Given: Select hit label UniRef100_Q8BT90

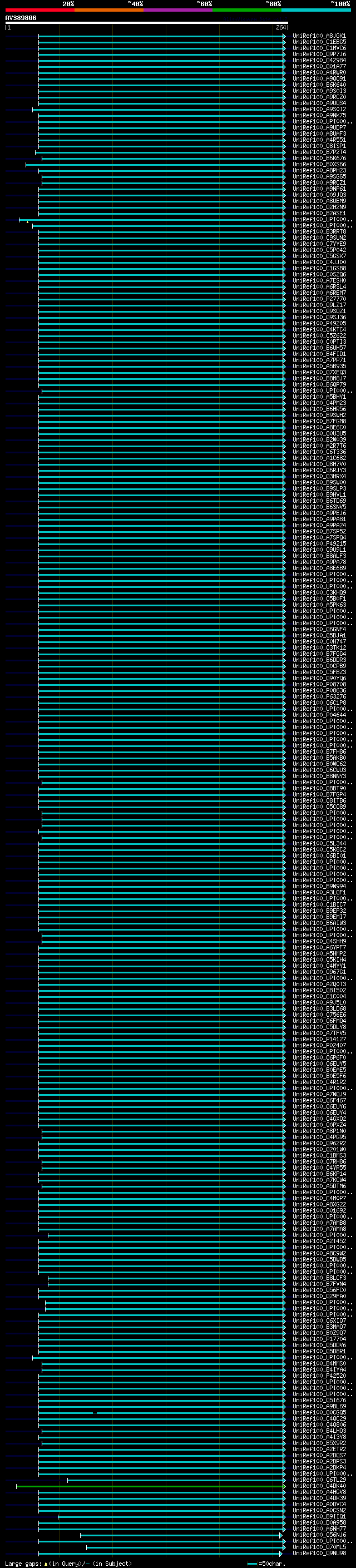Looking at the screenshot, I should point(319,789).
